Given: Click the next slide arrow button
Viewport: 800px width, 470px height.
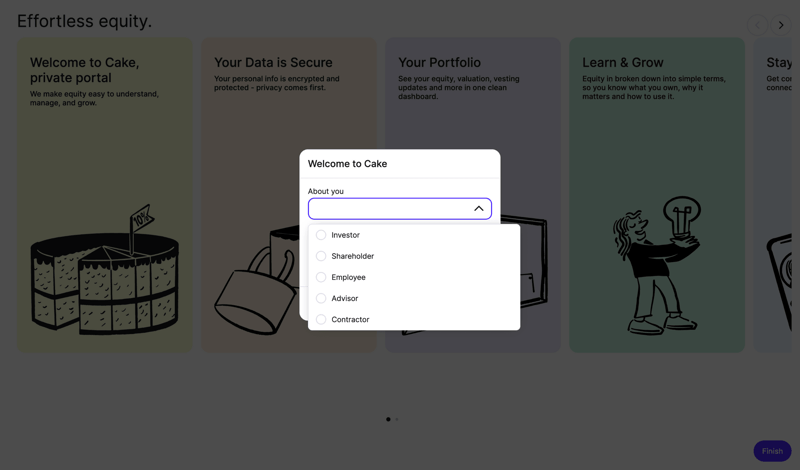Looking at the screenshot, I should pos(781,25).
